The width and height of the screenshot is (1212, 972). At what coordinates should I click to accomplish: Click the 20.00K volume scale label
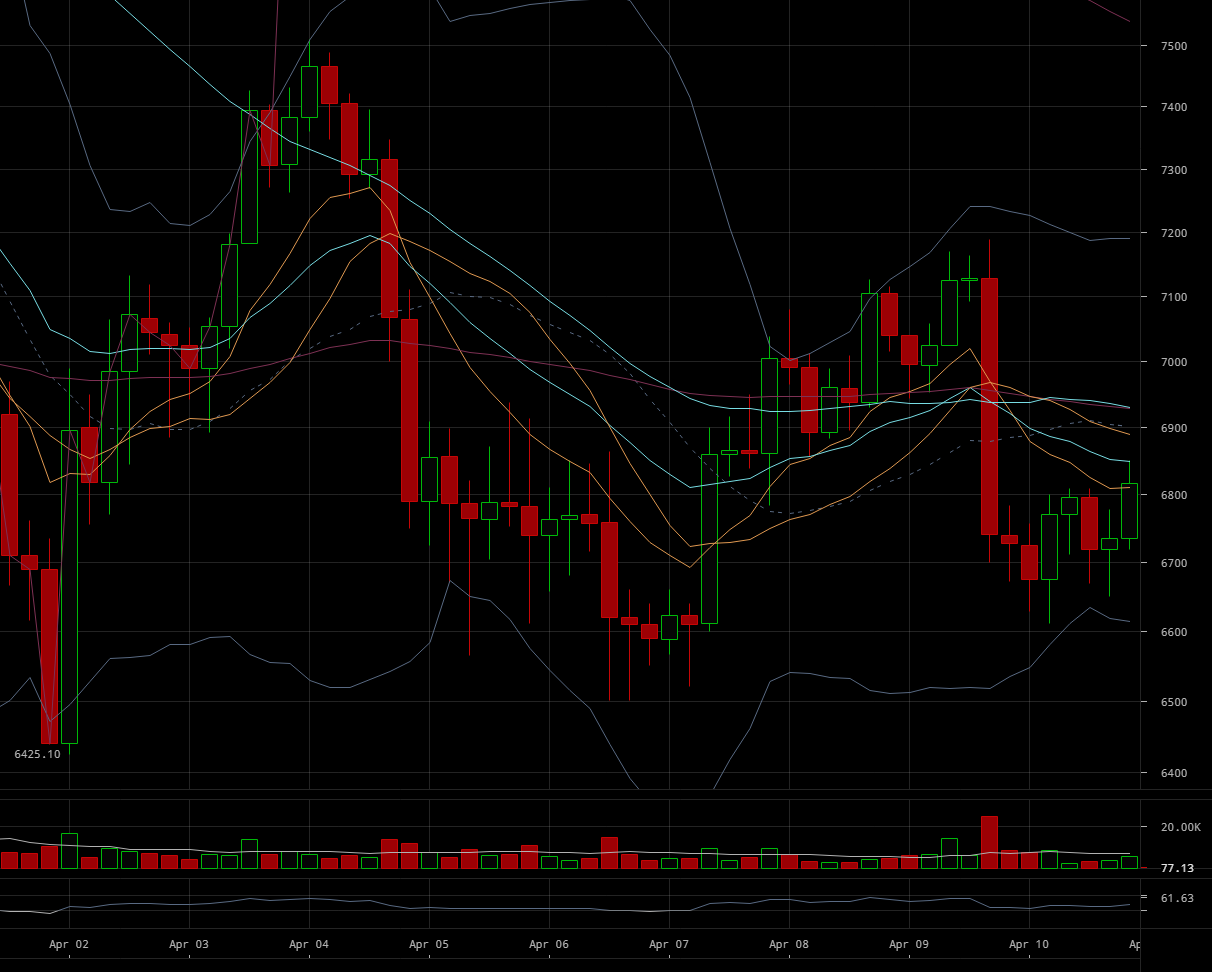[x=1180, y=828]
